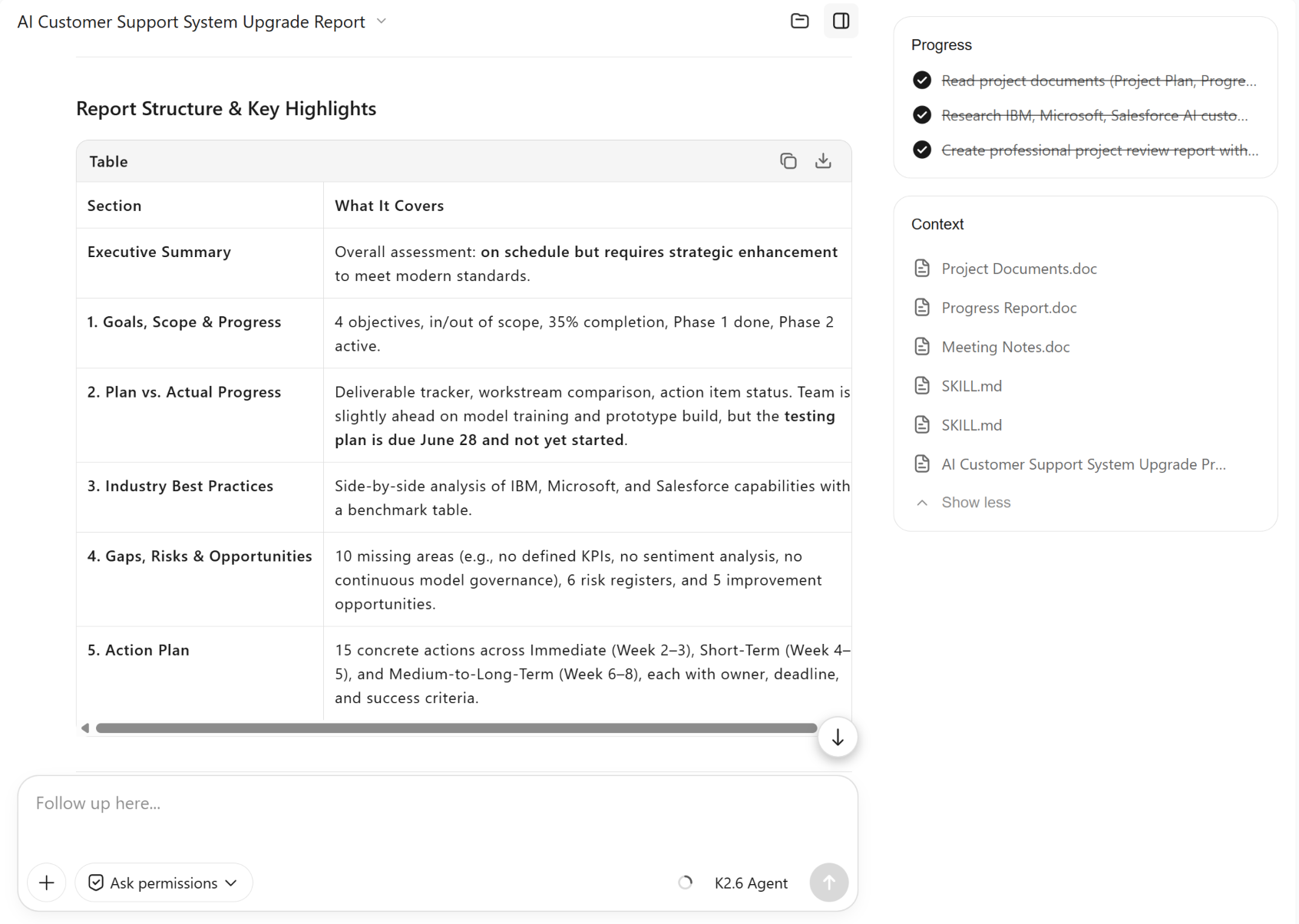
Task: Collapse context list with Show less
Action: coord(964,503)
